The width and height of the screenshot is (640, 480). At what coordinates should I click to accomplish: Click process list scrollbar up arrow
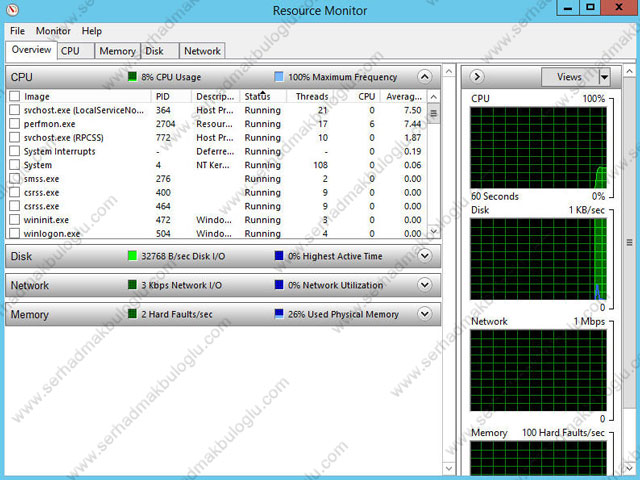click(433, 97)
